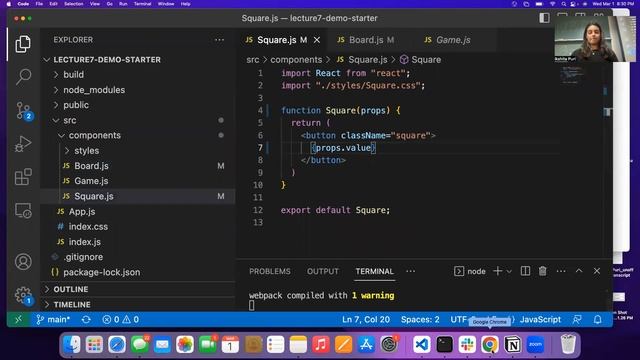Click components in the breadcrumb path
Viewport: 640px width, 360px height.
pos(296,60)
